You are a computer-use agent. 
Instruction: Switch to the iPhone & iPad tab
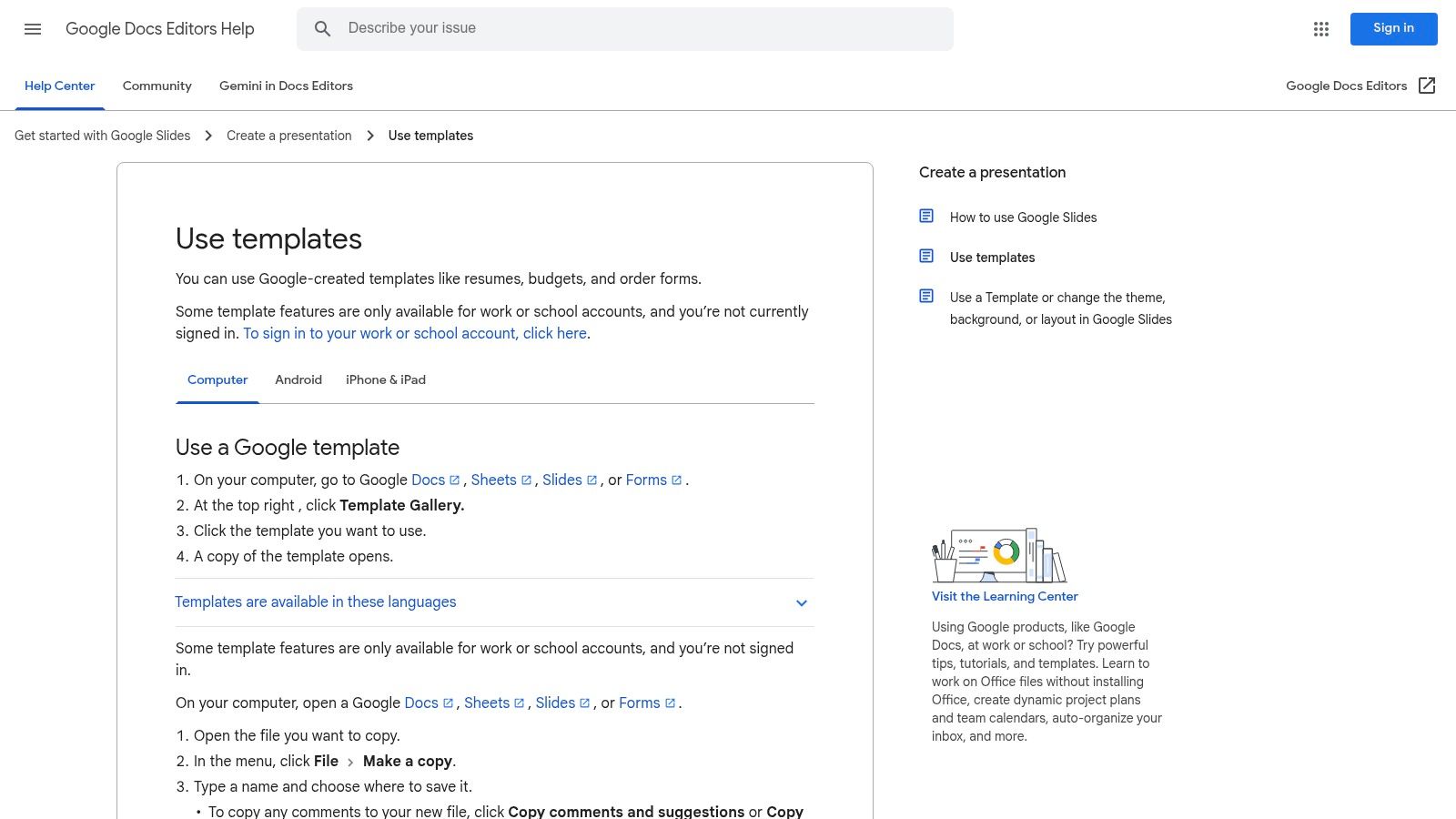pos(386,380)
